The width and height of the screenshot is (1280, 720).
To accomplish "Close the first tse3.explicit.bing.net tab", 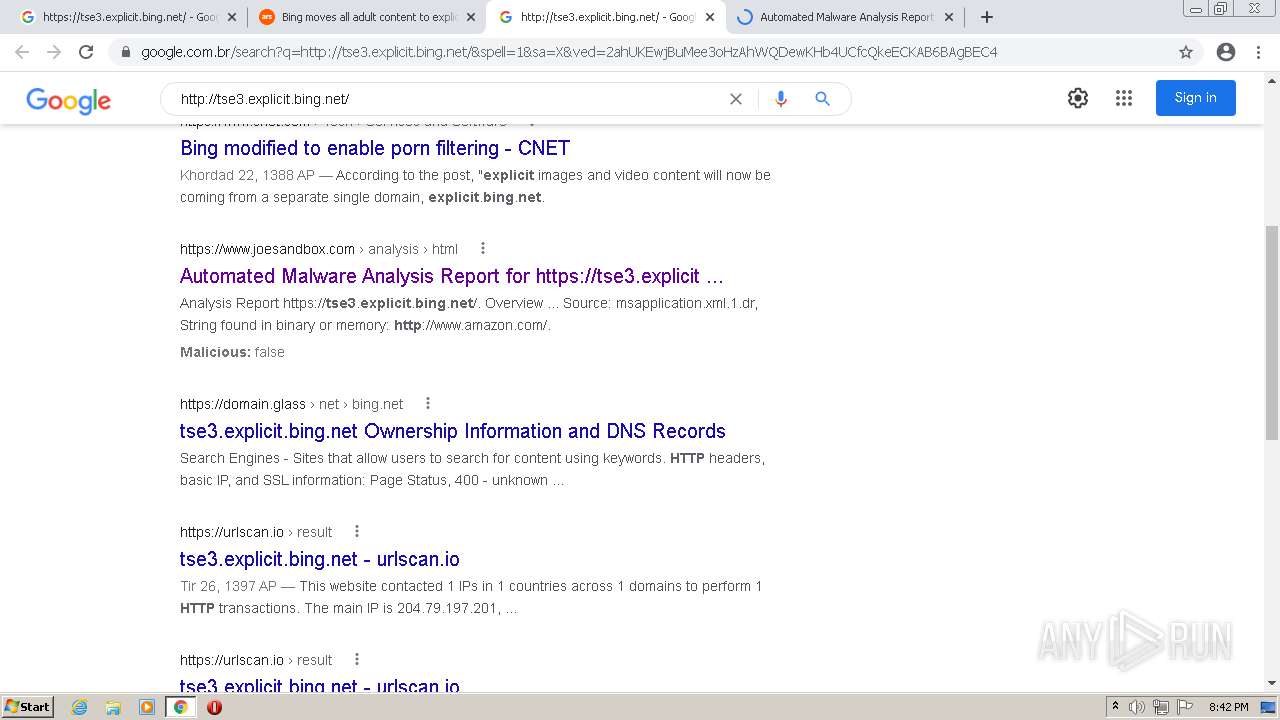I will 232,17.
